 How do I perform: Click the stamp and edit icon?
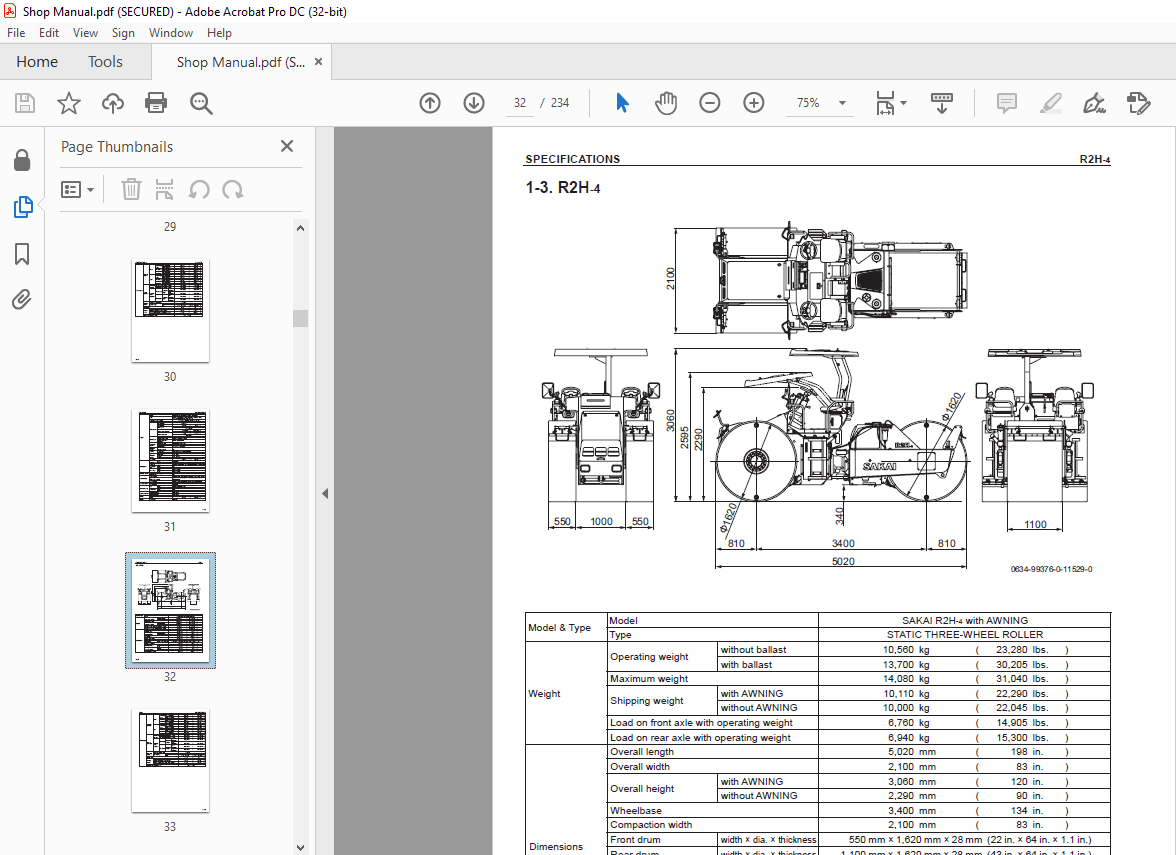(1138, 103)
